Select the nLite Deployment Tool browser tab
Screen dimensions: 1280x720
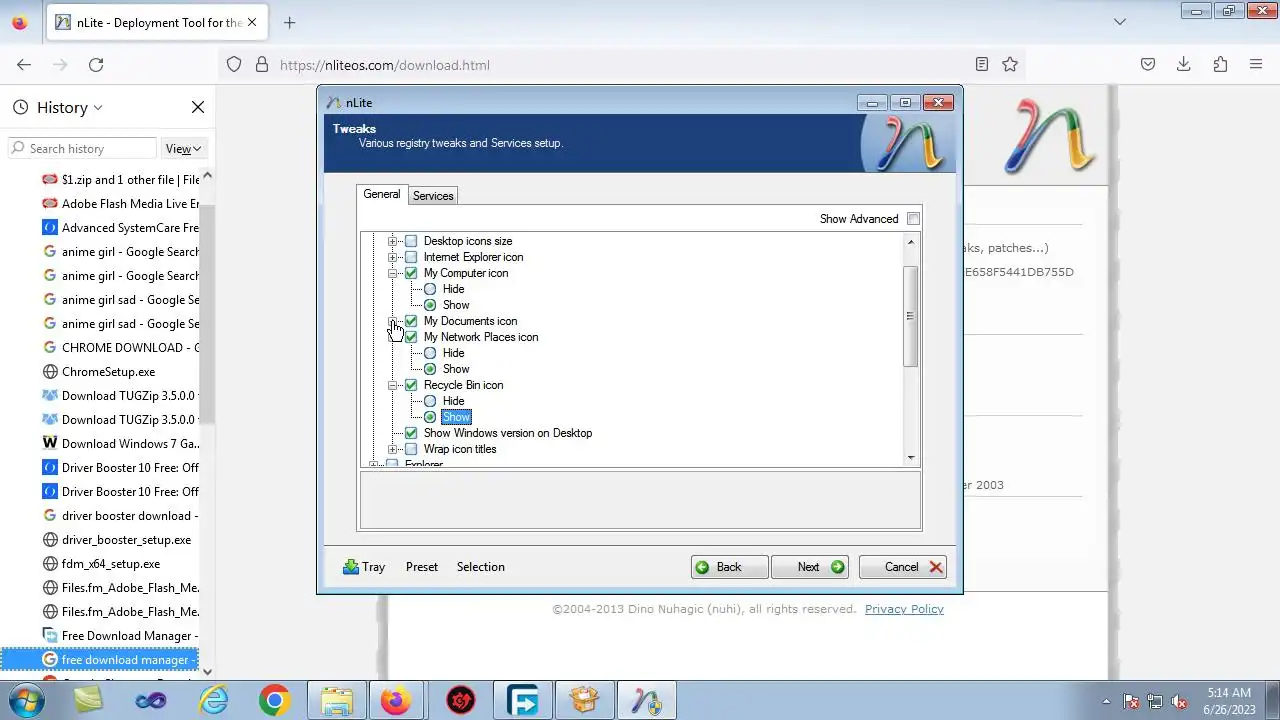pos(159,22)
